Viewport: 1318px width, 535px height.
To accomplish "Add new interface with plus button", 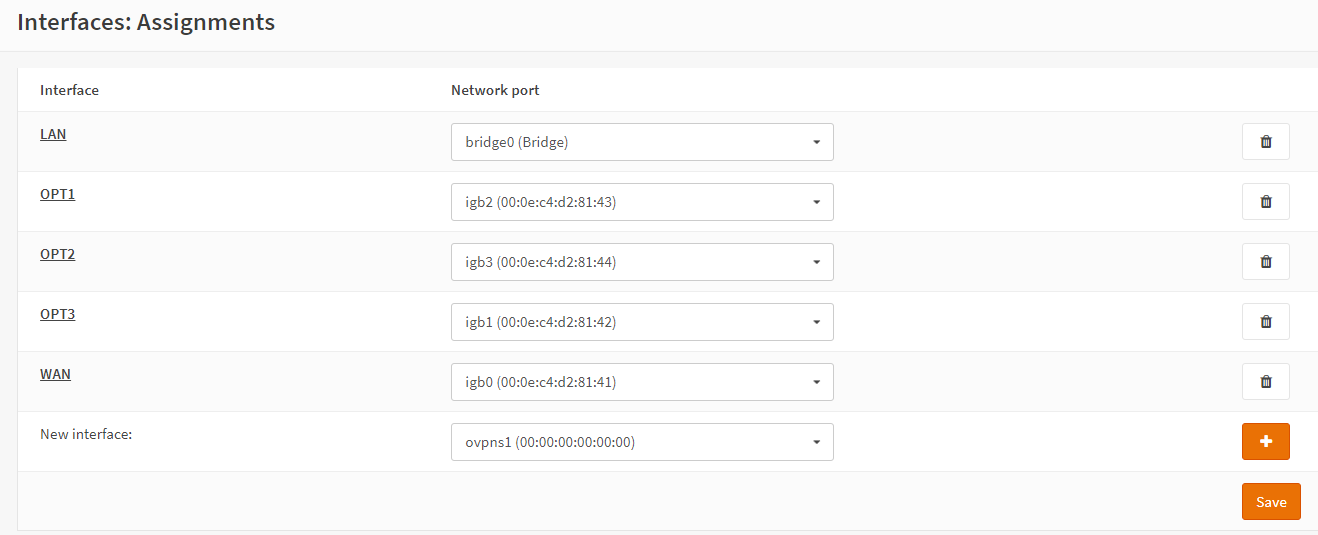I will click(1265, 442).
